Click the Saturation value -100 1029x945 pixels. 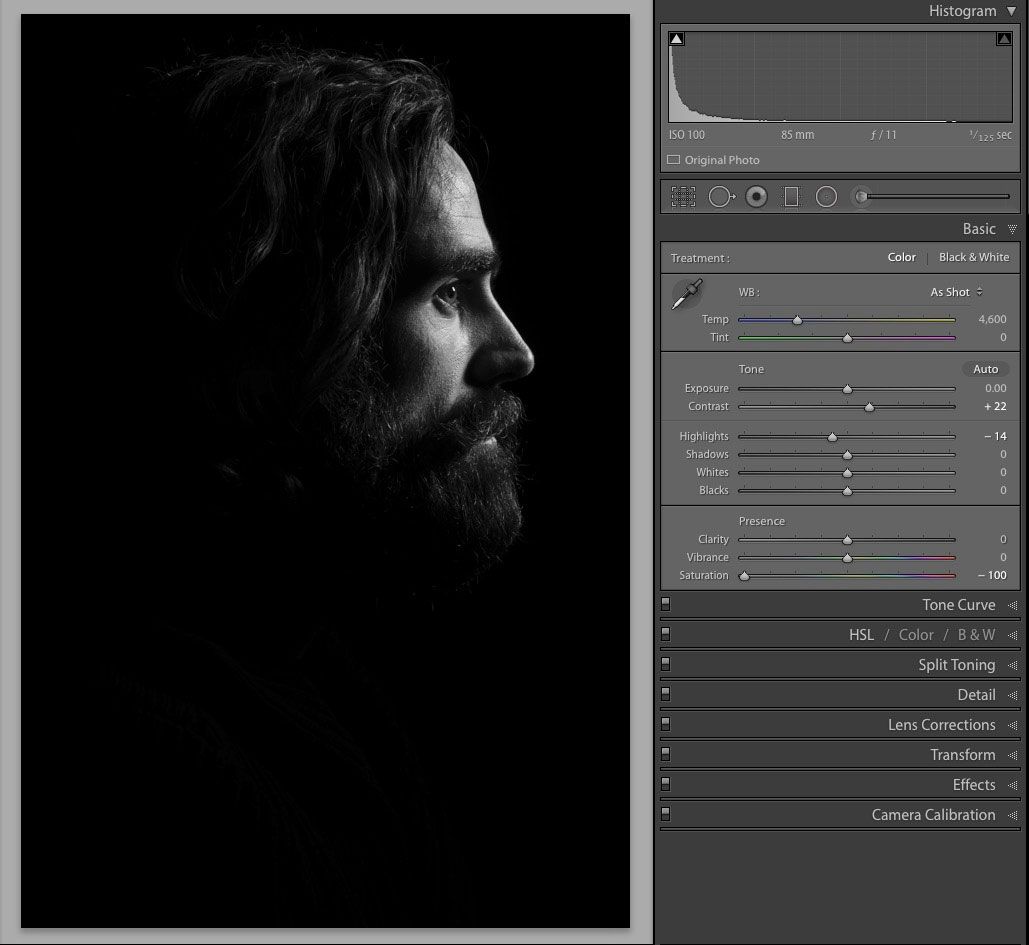[992, 575]
